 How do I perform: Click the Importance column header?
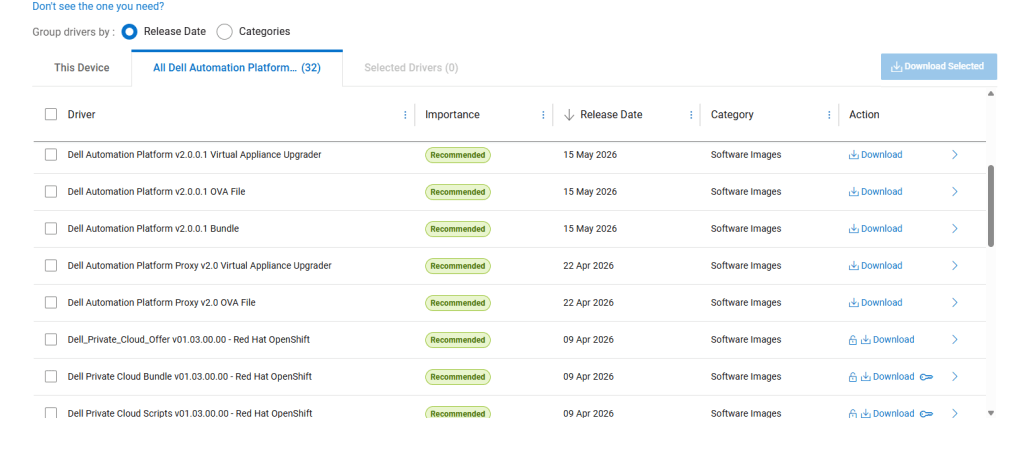pyautogui.click(x=452, y=115)
